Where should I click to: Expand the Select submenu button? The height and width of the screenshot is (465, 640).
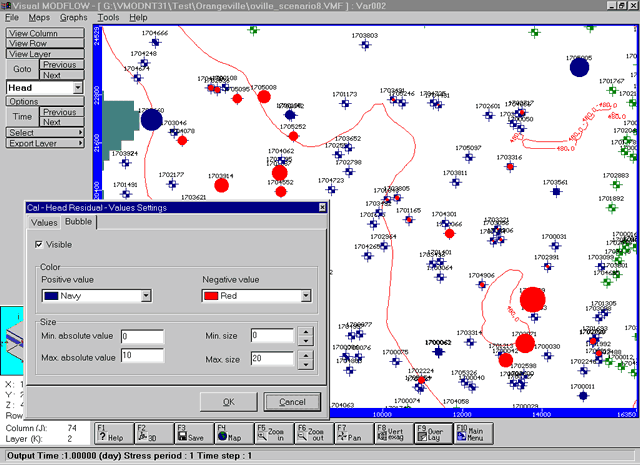[x=45, y=133]
